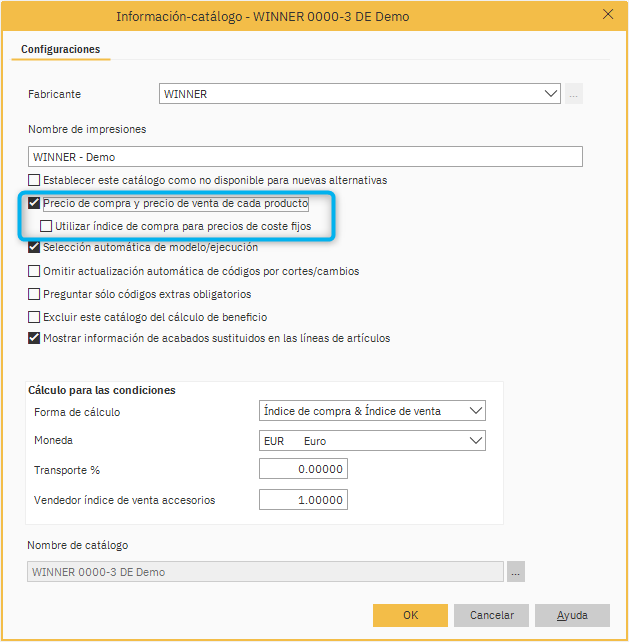Close the Información-catálogo dialog window
The height and width of the screenshot is (642, 629).
point(607,15)
